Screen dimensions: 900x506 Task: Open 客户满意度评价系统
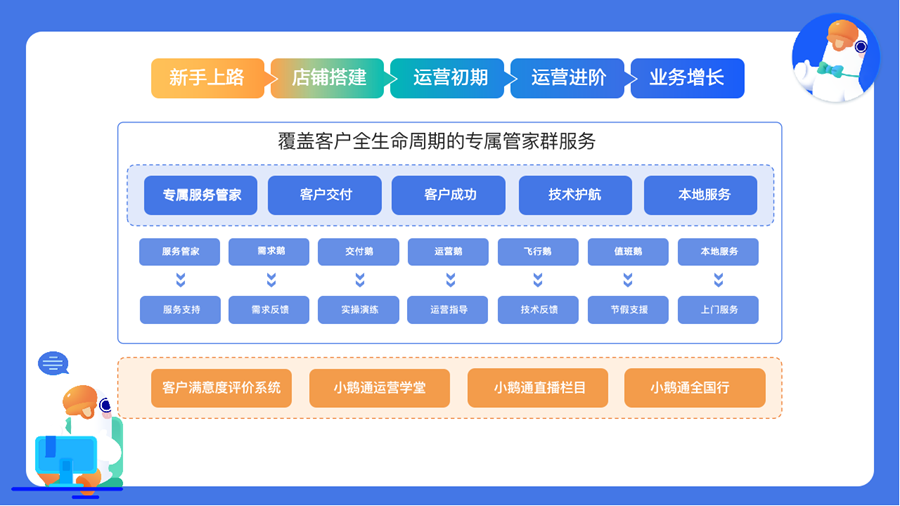click(222, 388)
